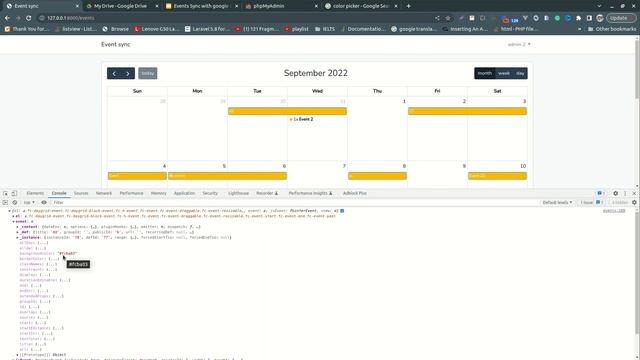Open the Other bookmarks folder

point(611,29)
